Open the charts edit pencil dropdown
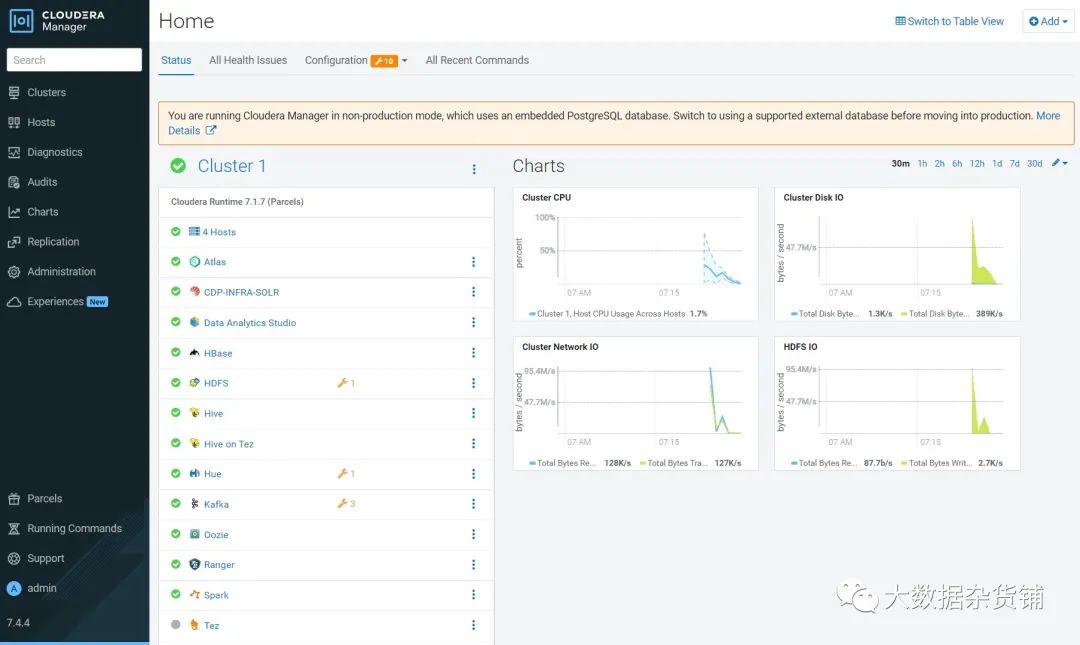This screenshot has width=1080, height=645. coord(1059,163)
